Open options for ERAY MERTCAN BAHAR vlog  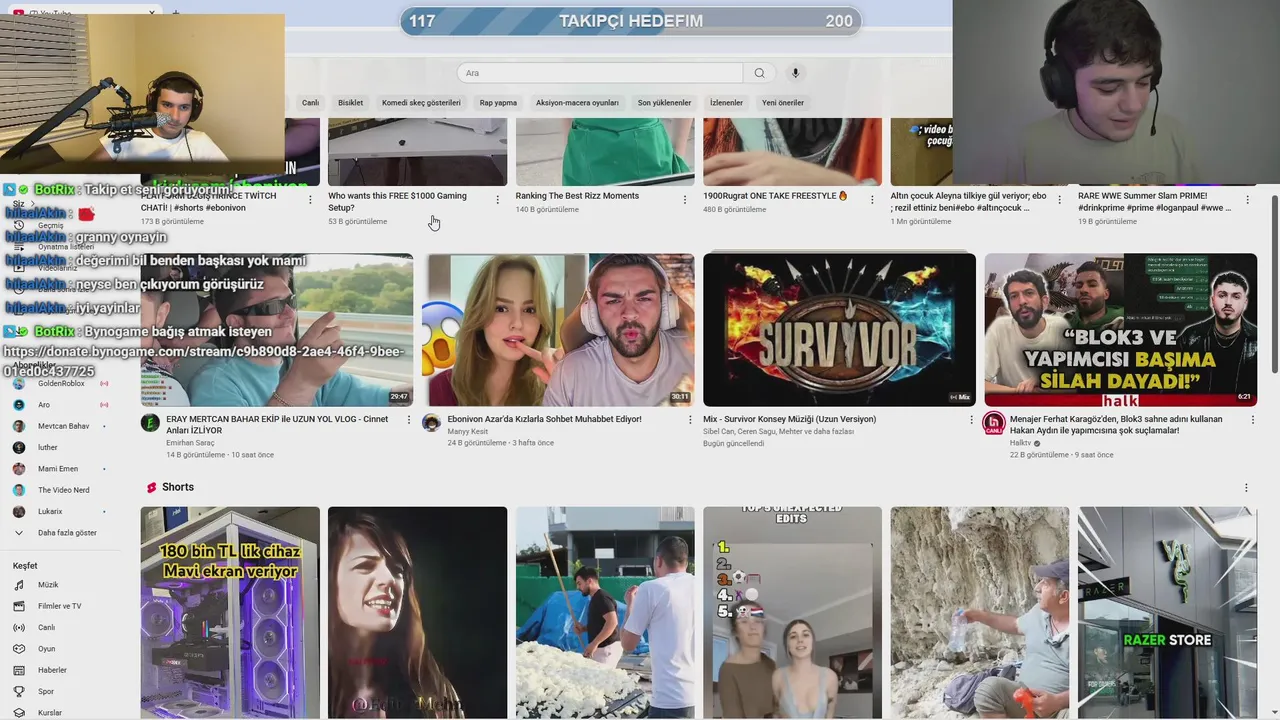[408, 420]
